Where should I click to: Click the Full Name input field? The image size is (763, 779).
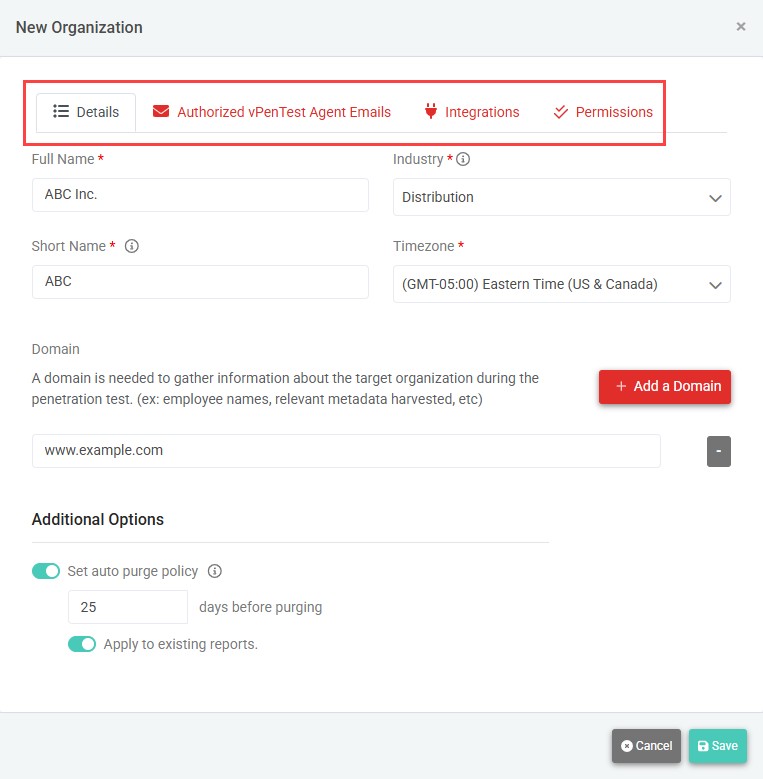tap(200, 195)
